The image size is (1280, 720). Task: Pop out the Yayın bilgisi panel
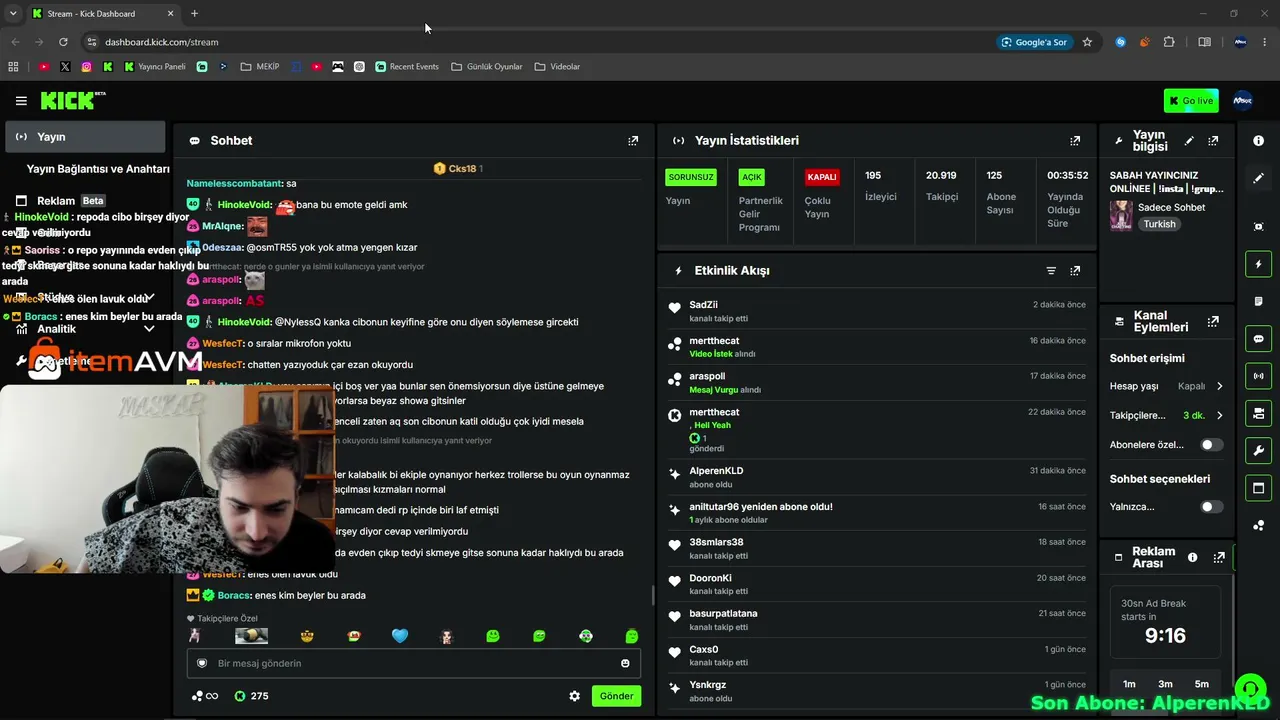pos(1213,141)
